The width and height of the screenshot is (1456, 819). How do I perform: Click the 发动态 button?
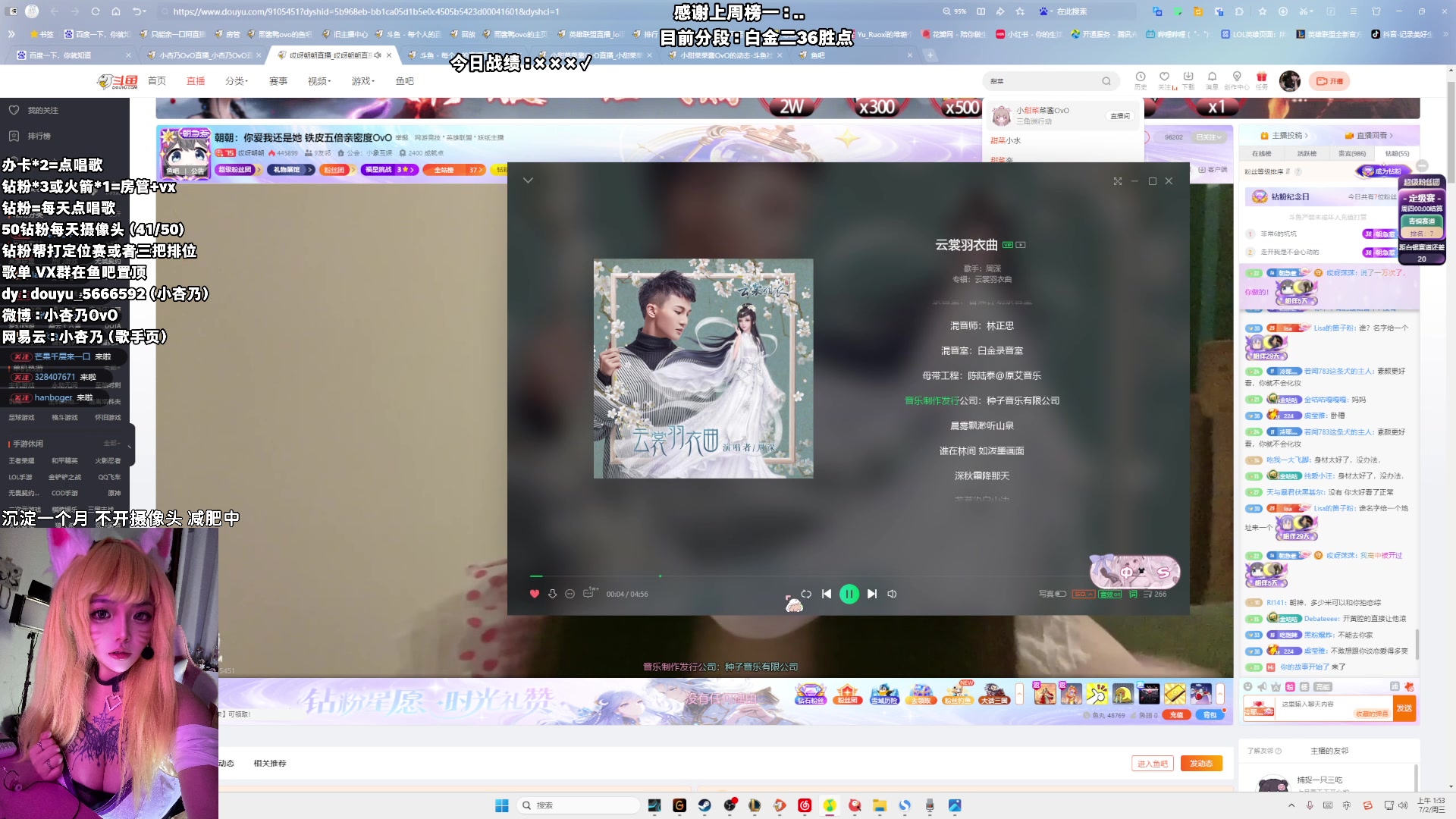(1201, 764)
